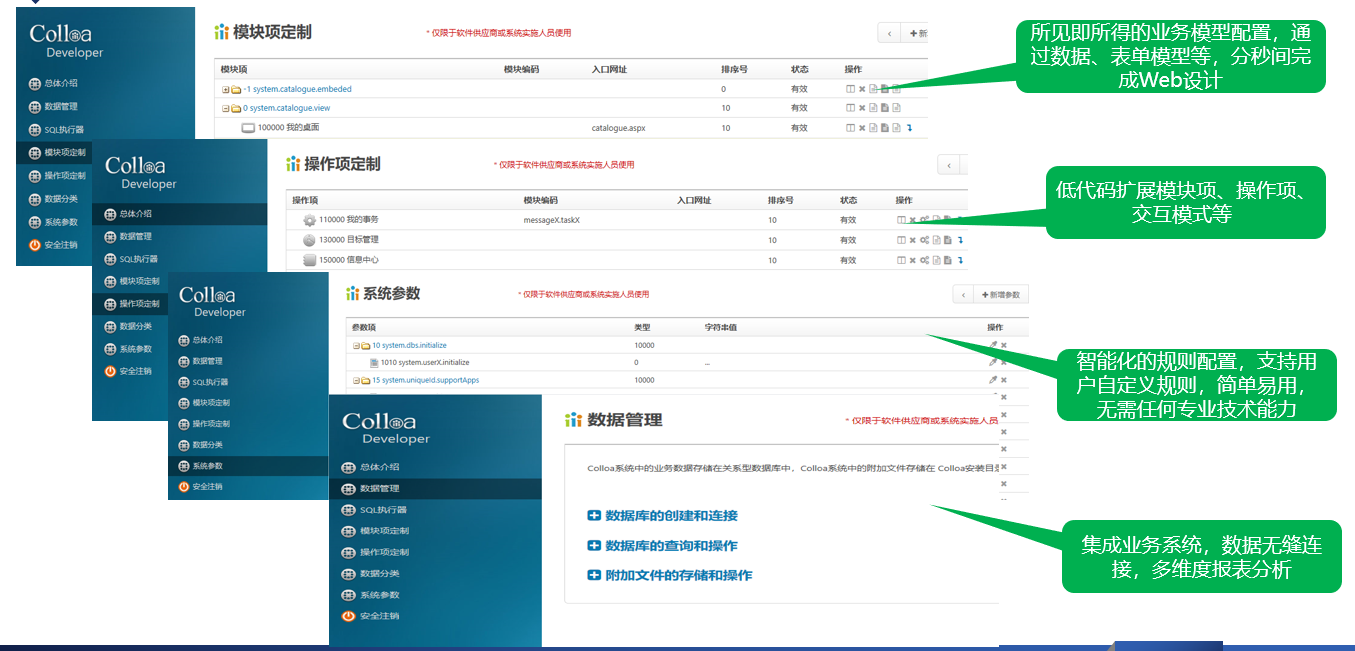1355x651 pixels.
Task: Click the column-layout icon in 我的桌面 row
Action: [851, 128]
